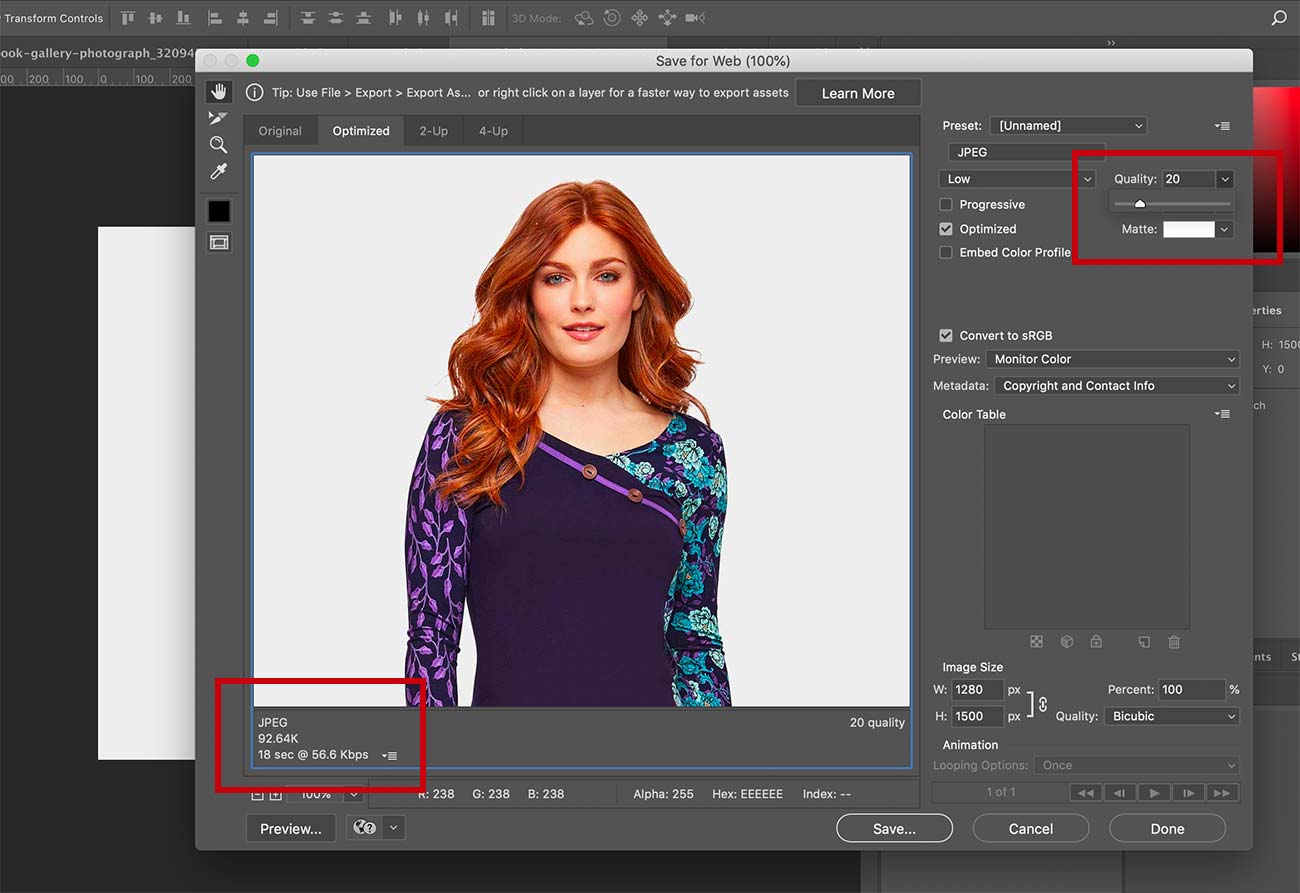
Task: Open the Looping Options dropdown
Action: pos(1136,765)
